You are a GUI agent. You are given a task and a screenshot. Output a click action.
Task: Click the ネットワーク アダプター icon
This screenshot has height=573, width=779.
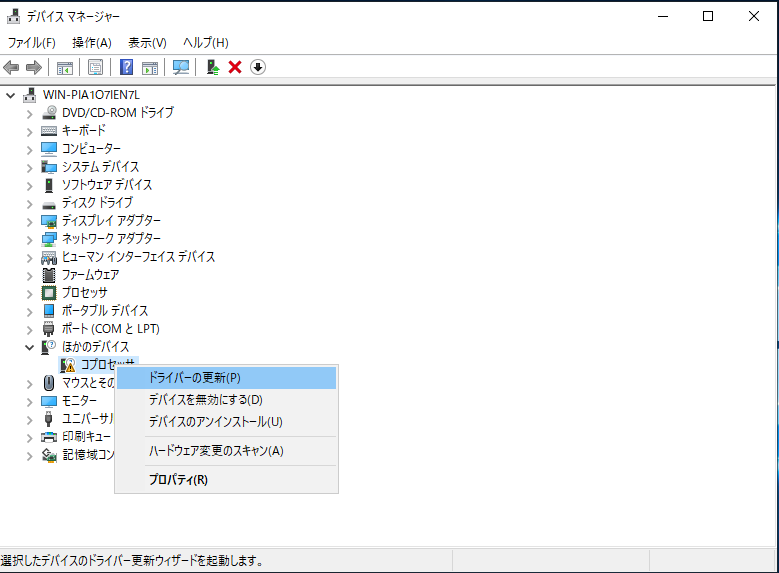tap(49, 239)
